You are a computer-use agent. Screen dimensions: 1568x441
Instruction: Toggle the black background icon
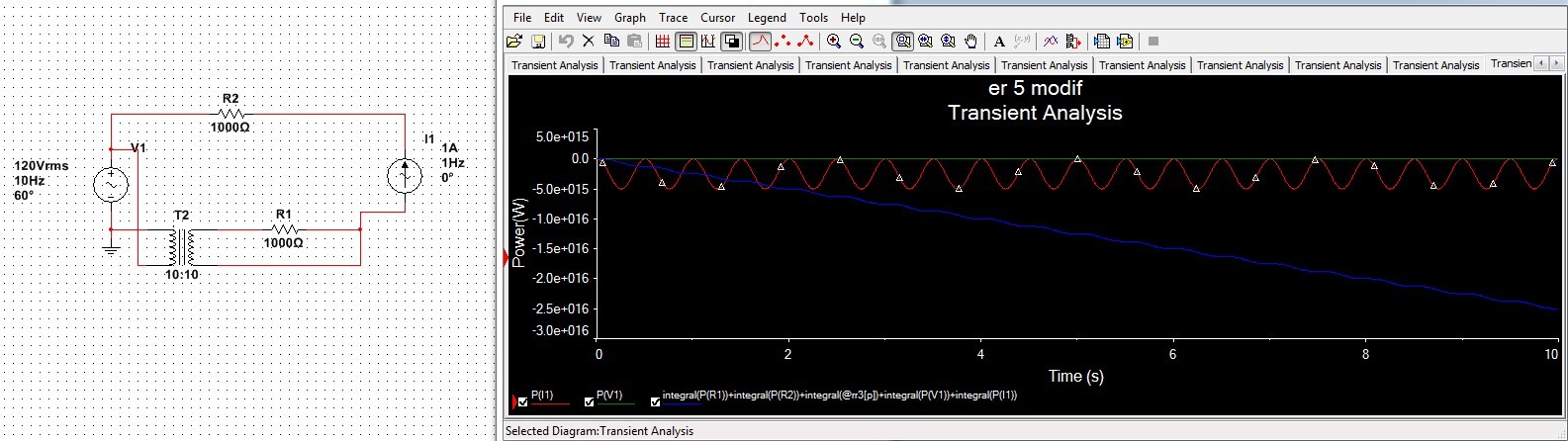pos(731,41)
